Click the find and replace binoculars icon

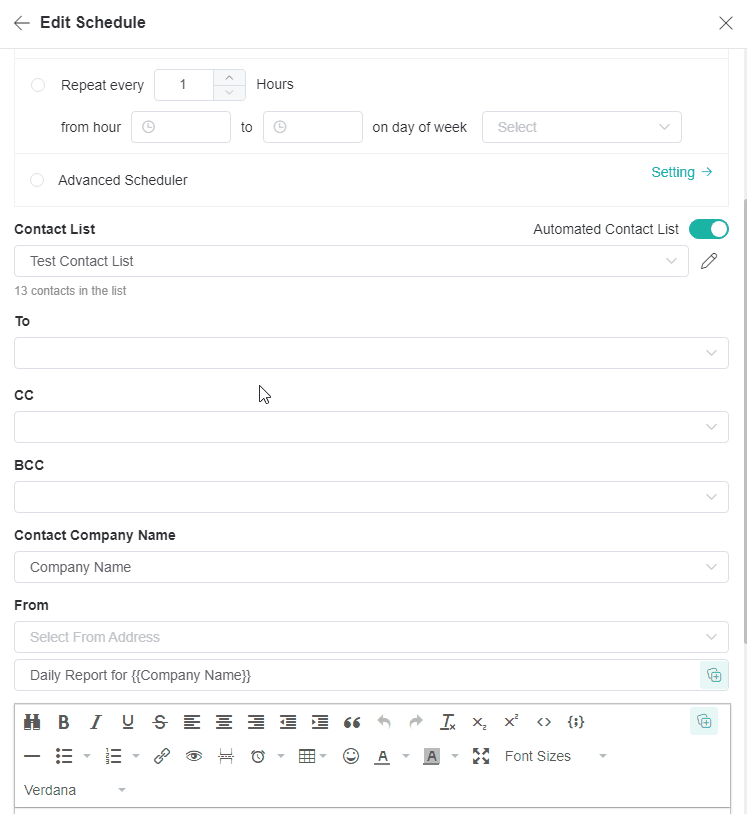tap(32, 722)
